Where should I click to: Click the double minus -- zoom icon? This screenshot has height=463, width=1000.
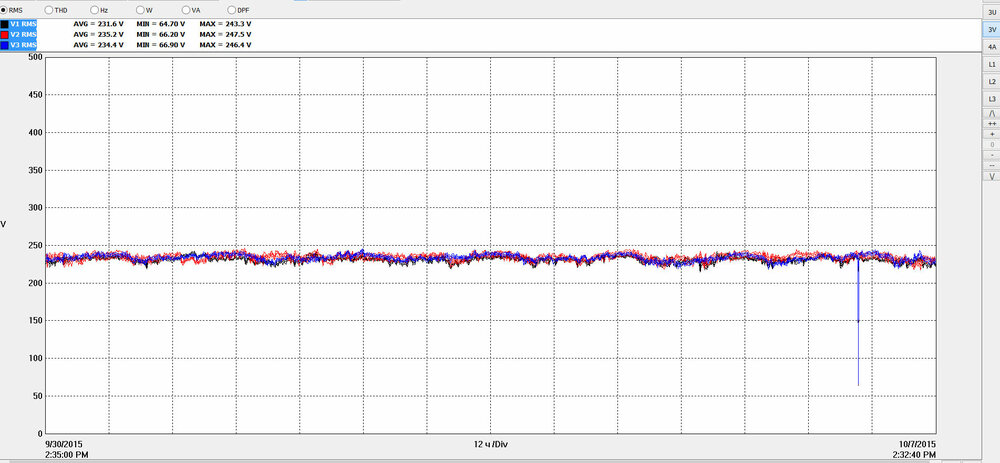[x=991, y=165]
